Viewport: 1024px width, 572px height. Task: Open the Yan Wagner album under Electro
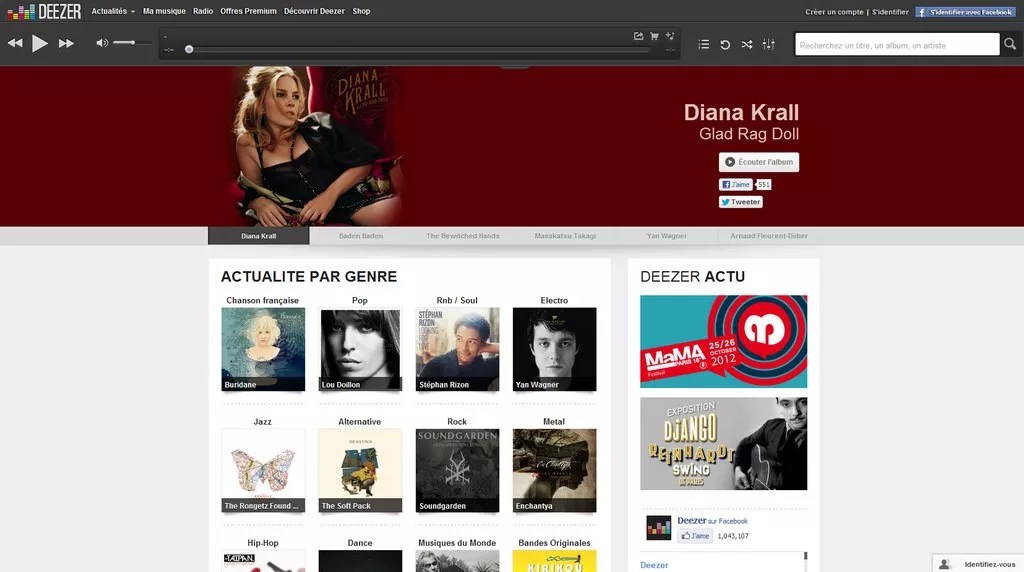pyautogui.click(x=554, y=349)
